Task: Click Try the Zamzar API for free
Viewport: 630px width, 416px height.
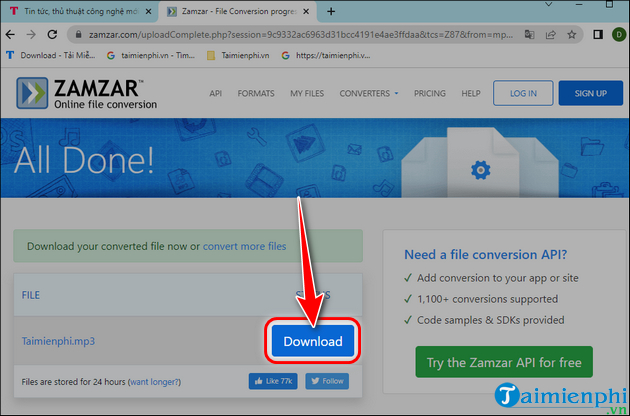Action: 504,362
